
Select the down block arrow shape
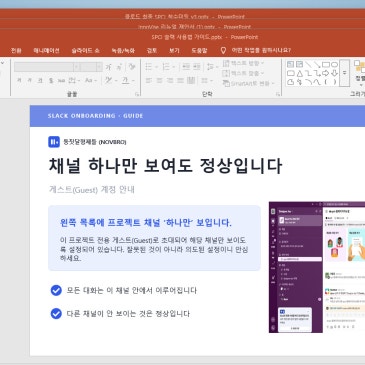pyautogui.click(x=334, y=73)
